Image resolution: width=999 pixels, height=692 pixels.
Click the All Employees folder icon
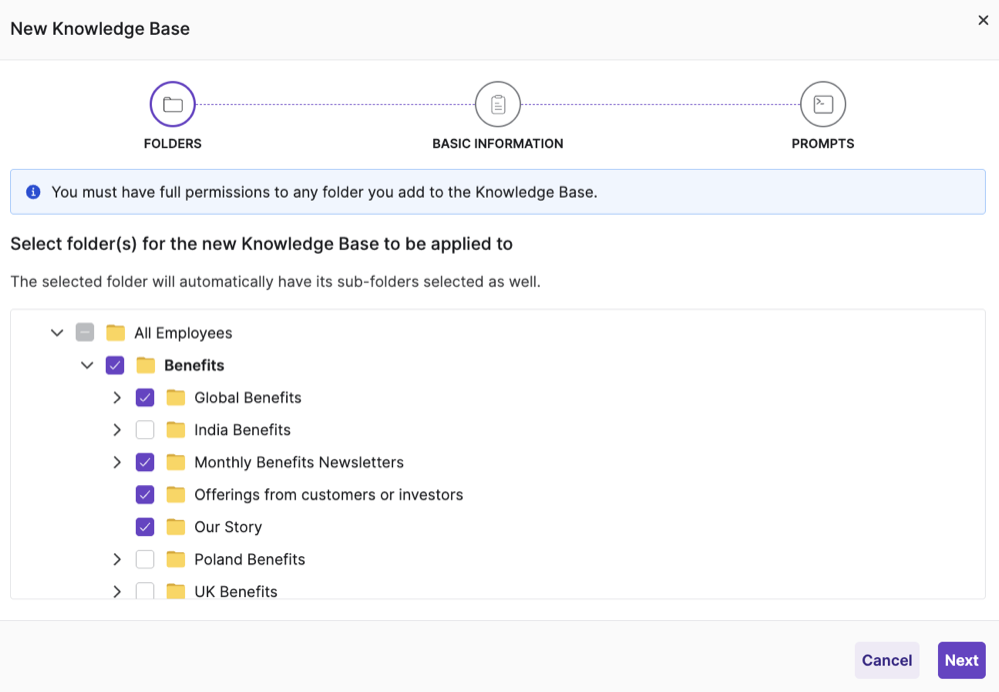[x=116, y=332]
